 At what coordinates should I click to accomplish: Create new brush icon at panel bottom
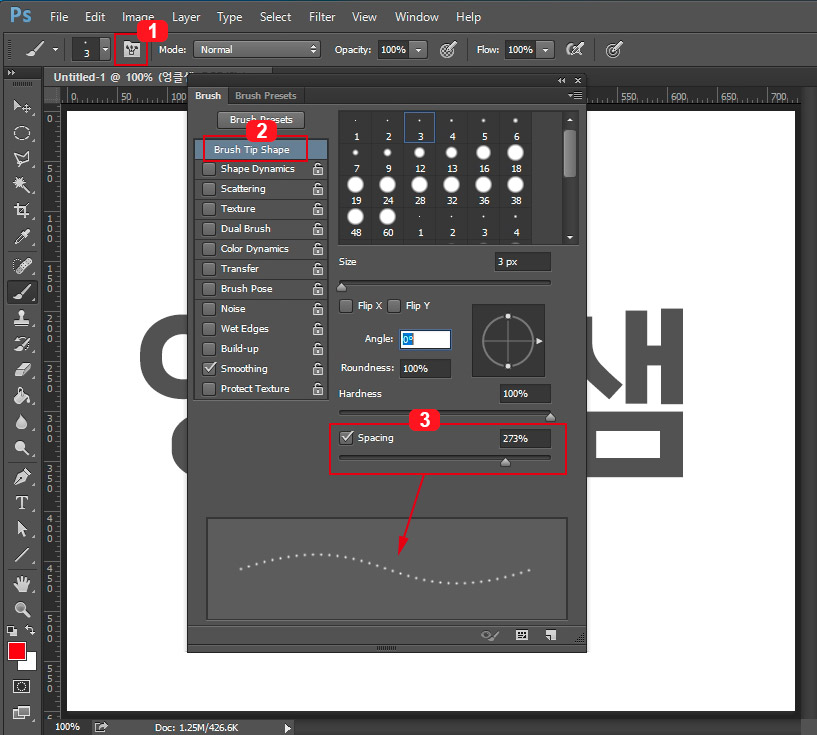pos(551,635)
